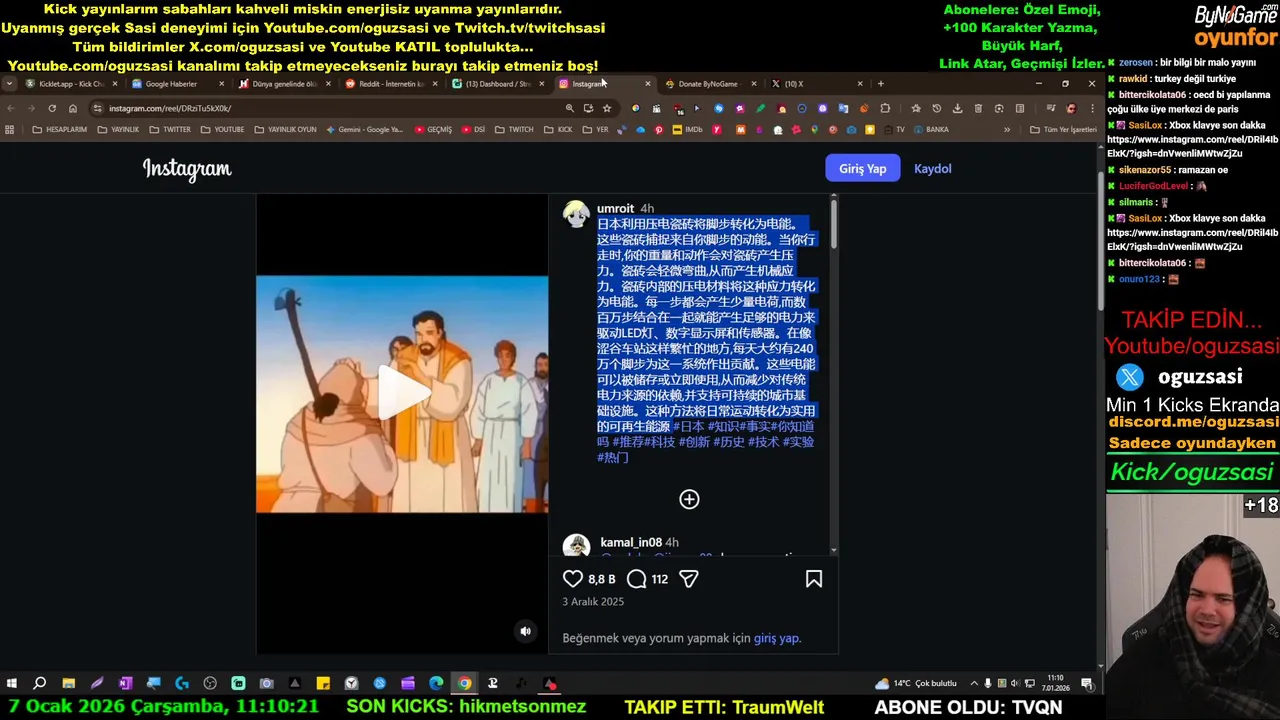This screenshot has height=720, width=1280.
Task: Click the zoom magnifier icon in address bar
Action: 569,108
